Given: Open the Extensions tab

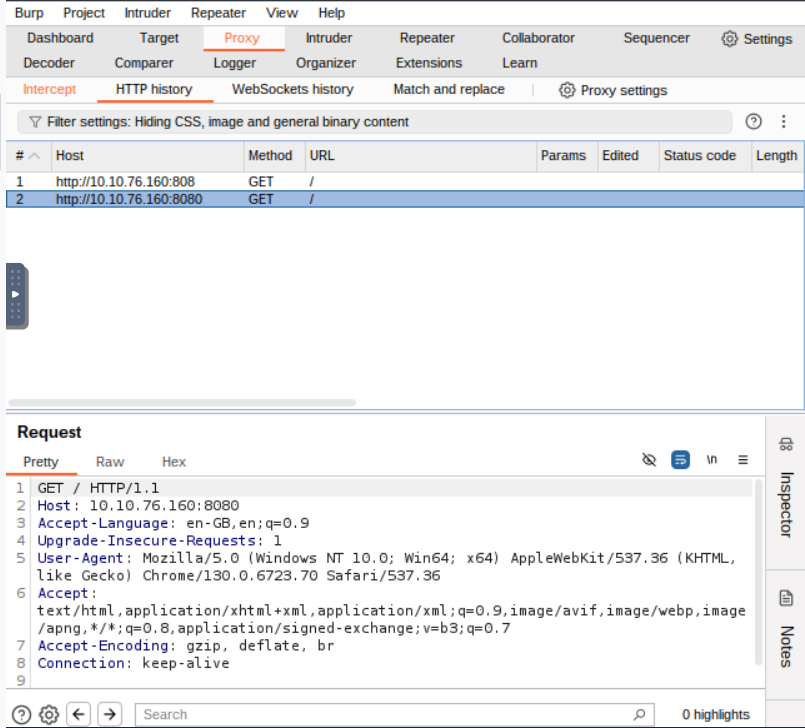Looking at the screenshot, I should point(429,63).
